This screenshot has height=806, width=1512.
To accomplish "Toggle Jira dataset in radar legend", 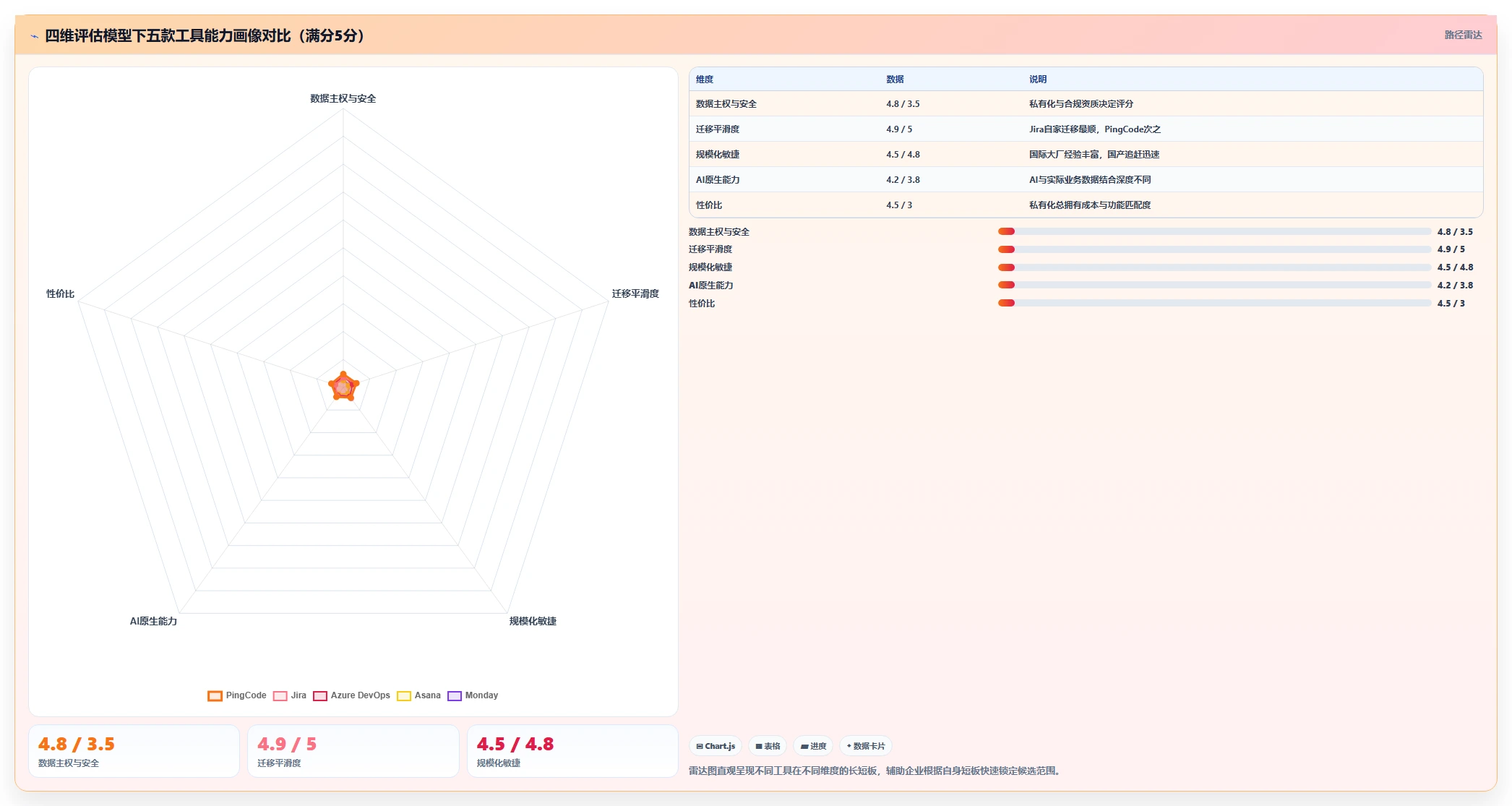I will point(290,695).
